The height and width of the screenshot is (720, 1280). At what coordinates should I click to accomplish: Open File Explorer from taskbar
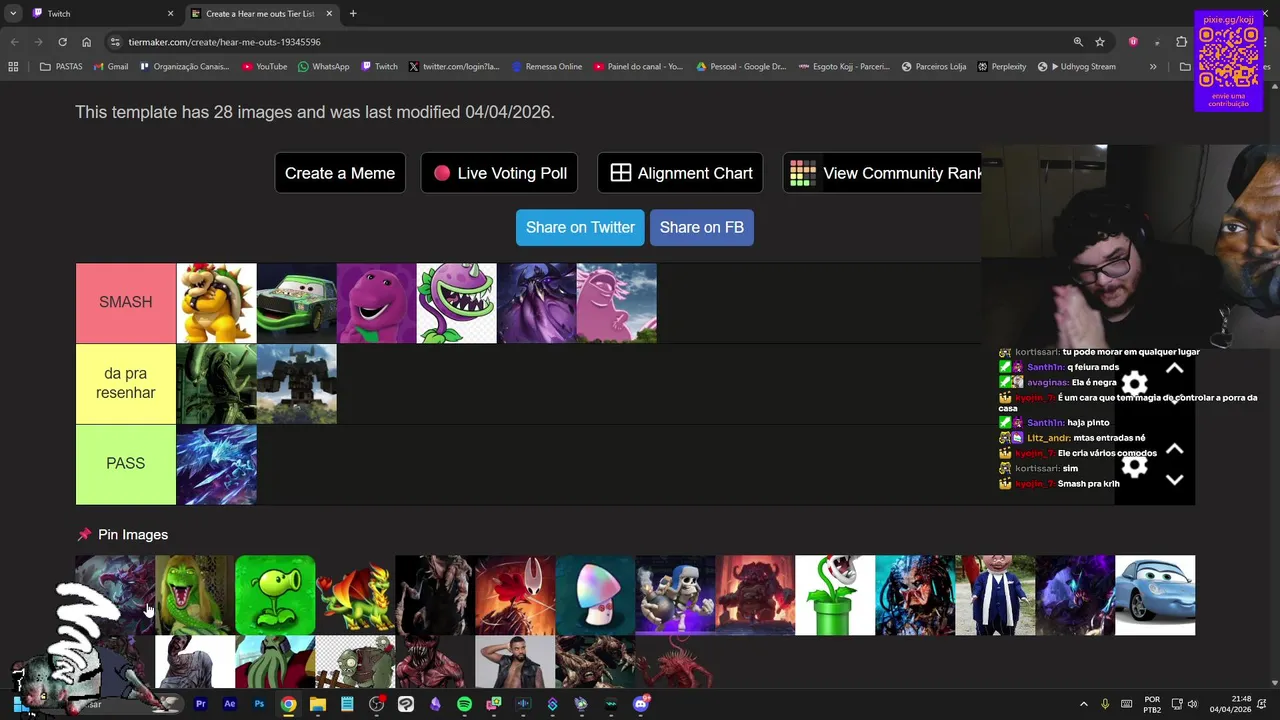[x=318, y=704]
